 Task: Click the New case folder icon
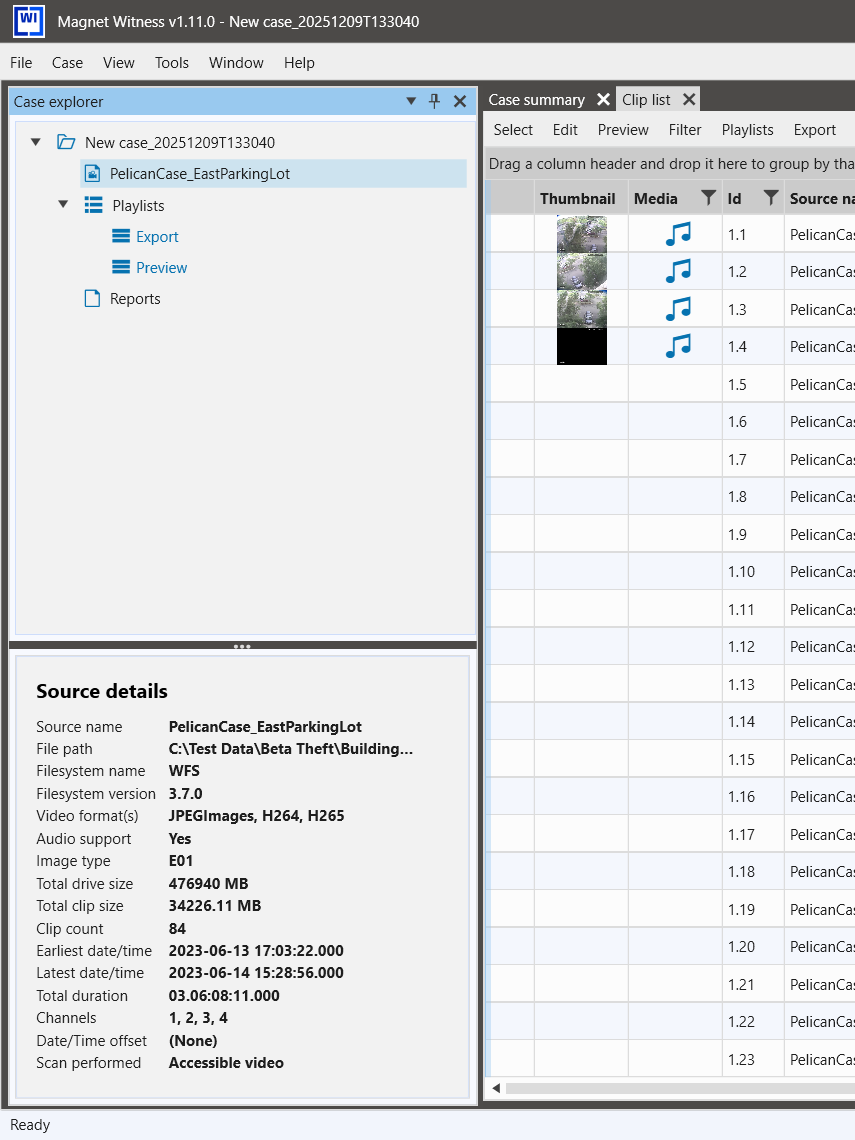point(66,142)
